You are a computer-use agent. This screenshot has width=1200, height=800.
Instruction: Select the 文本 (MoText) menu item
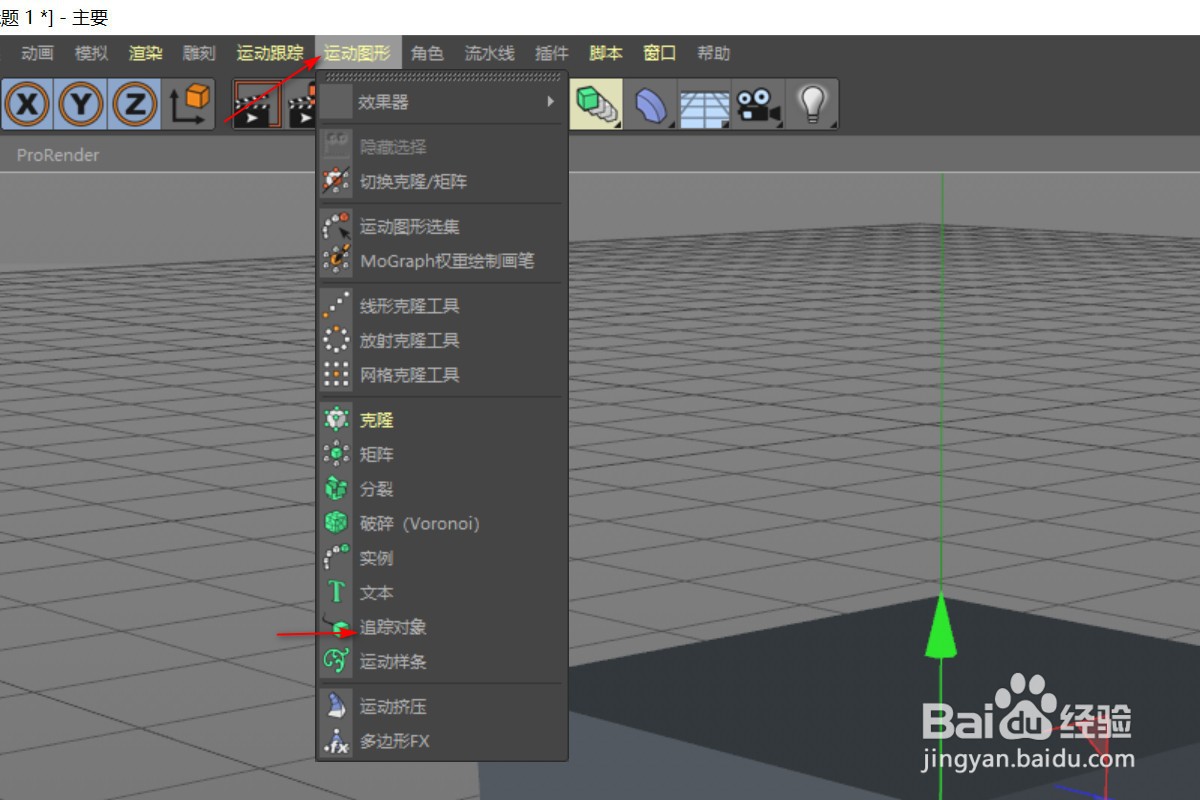377,592
